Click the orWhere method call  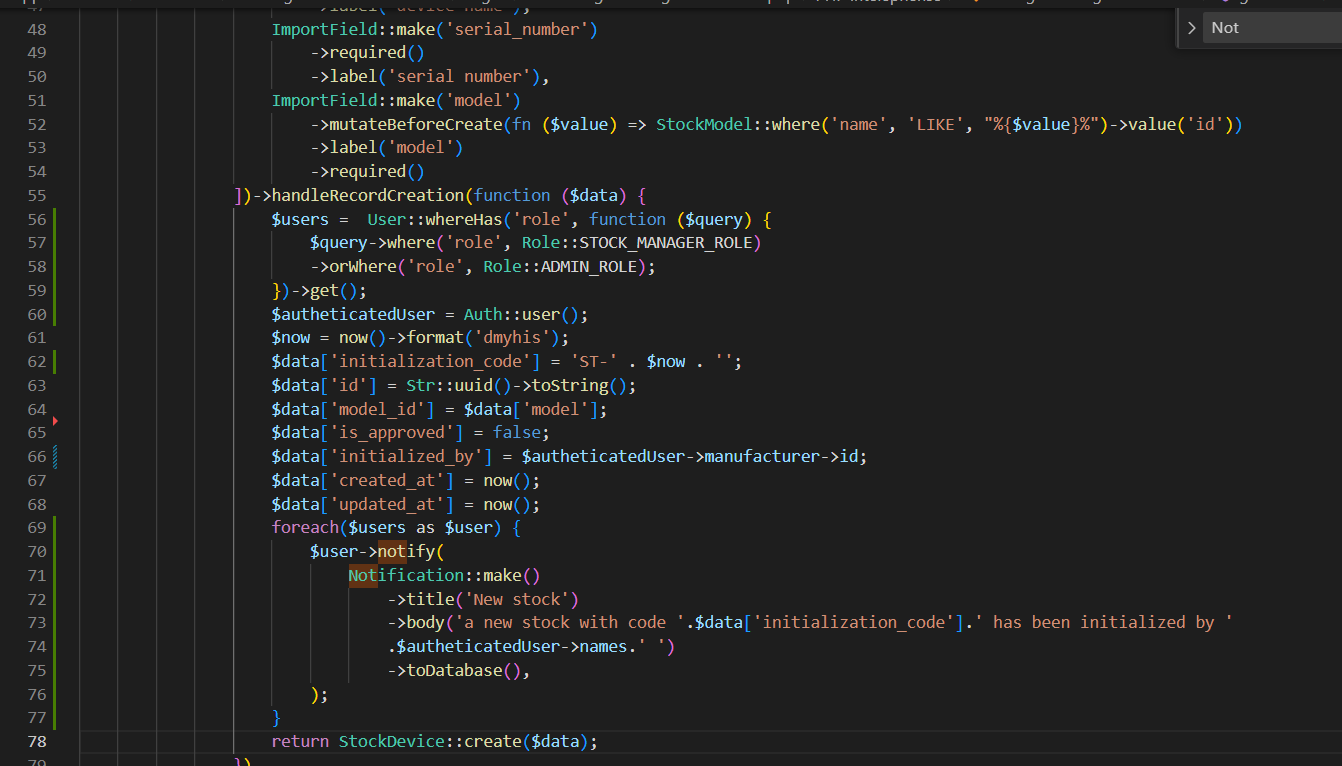[x=363, y=266]
